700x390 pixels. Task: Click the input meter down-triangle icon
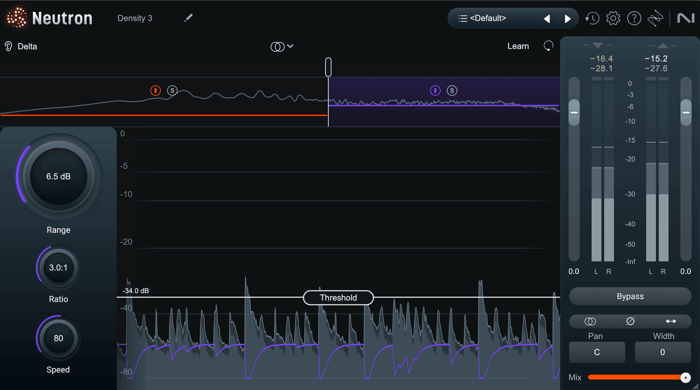pos(598,45)
